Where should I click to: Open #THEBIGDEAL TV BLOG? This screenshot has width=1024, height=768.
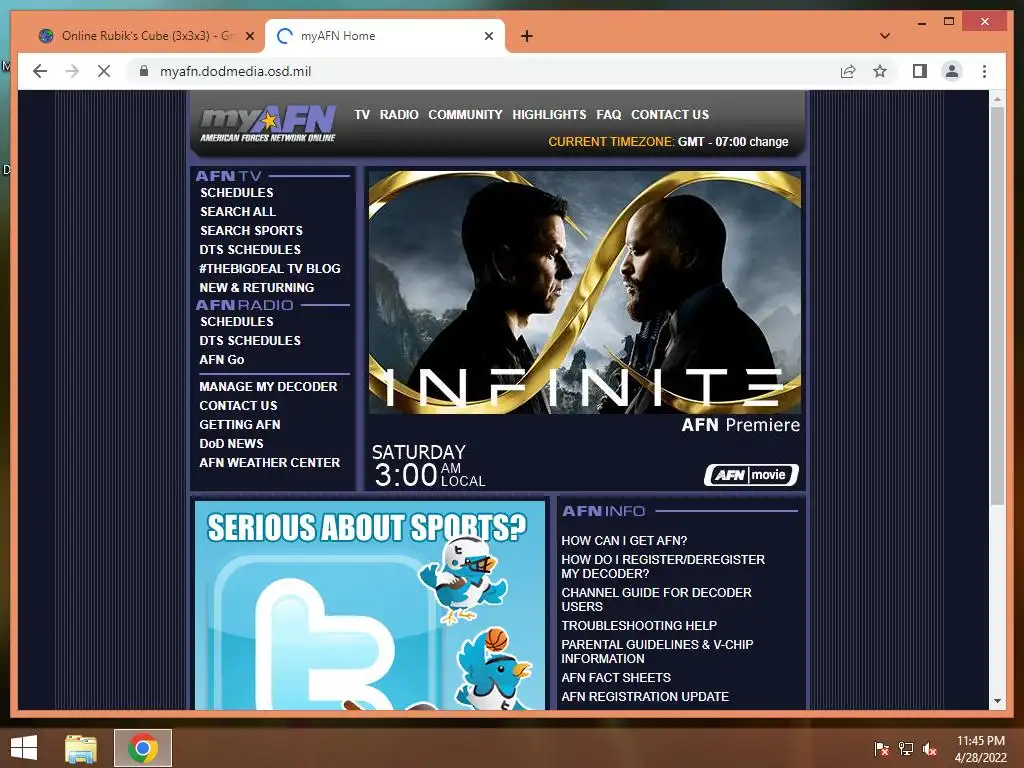270,268
